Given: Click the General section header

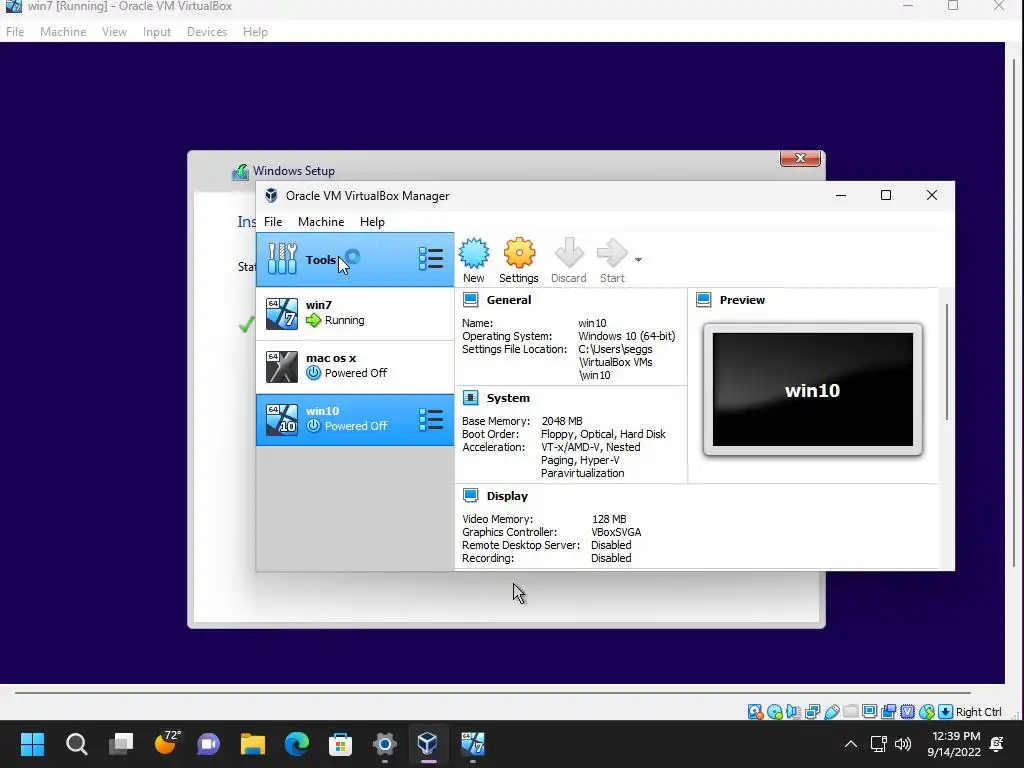Looking at the screenshot, I should point(509,300).
